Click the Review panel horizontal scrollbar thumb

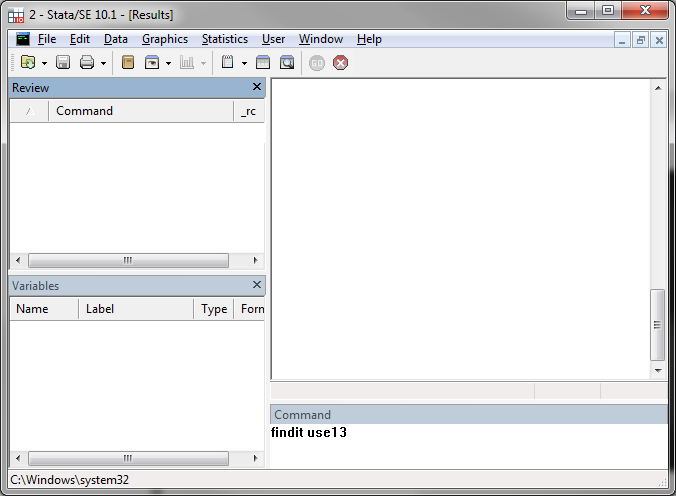pos(128,261)
